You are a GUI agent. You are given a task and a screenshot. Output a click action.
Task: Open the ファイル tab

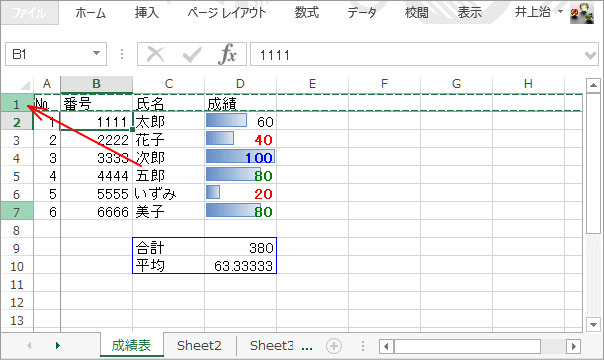29,13
